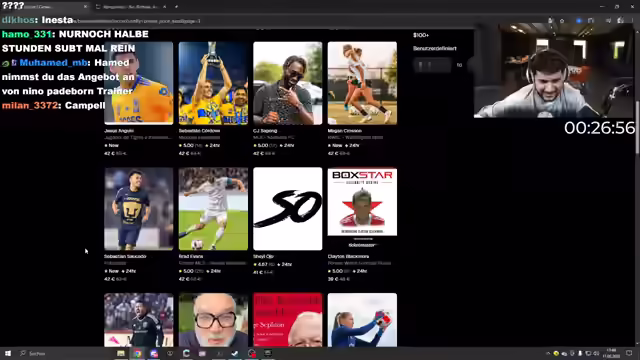
Task: Select the $100+ price filter option
Action: (x=421, y=35)
